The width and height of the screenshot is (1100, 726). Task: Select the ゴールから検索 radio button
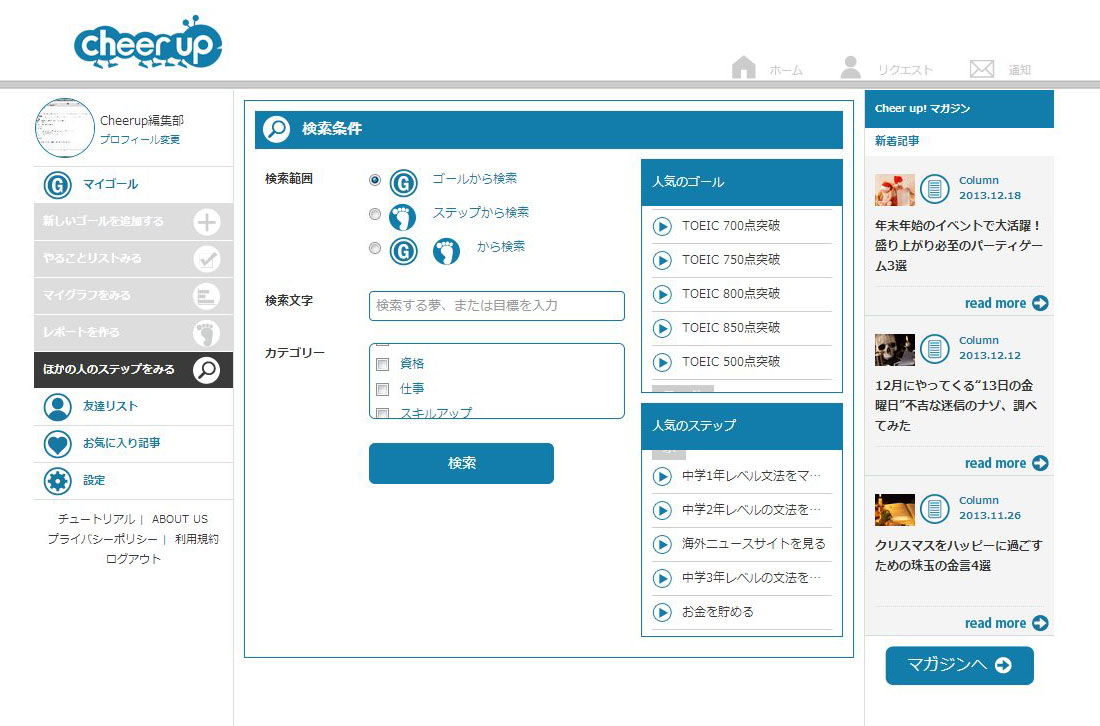(x=375, y=181)
